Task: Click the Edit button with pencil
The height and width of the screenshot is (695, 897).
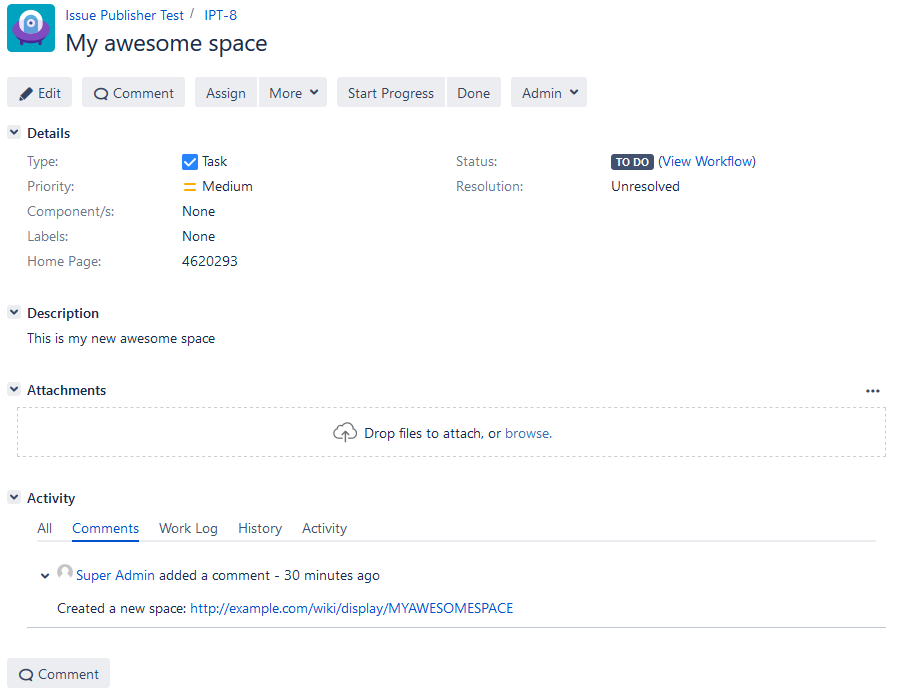Action: pyautogui.click(x=40, y=93)
